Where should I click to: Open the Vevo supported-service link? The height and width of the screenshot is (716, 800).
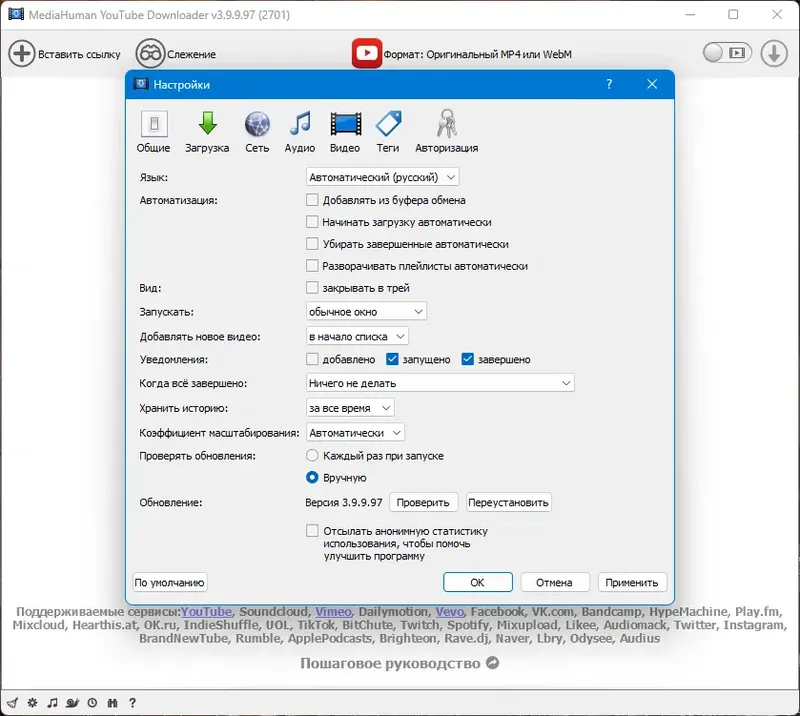tap(449, 611)
